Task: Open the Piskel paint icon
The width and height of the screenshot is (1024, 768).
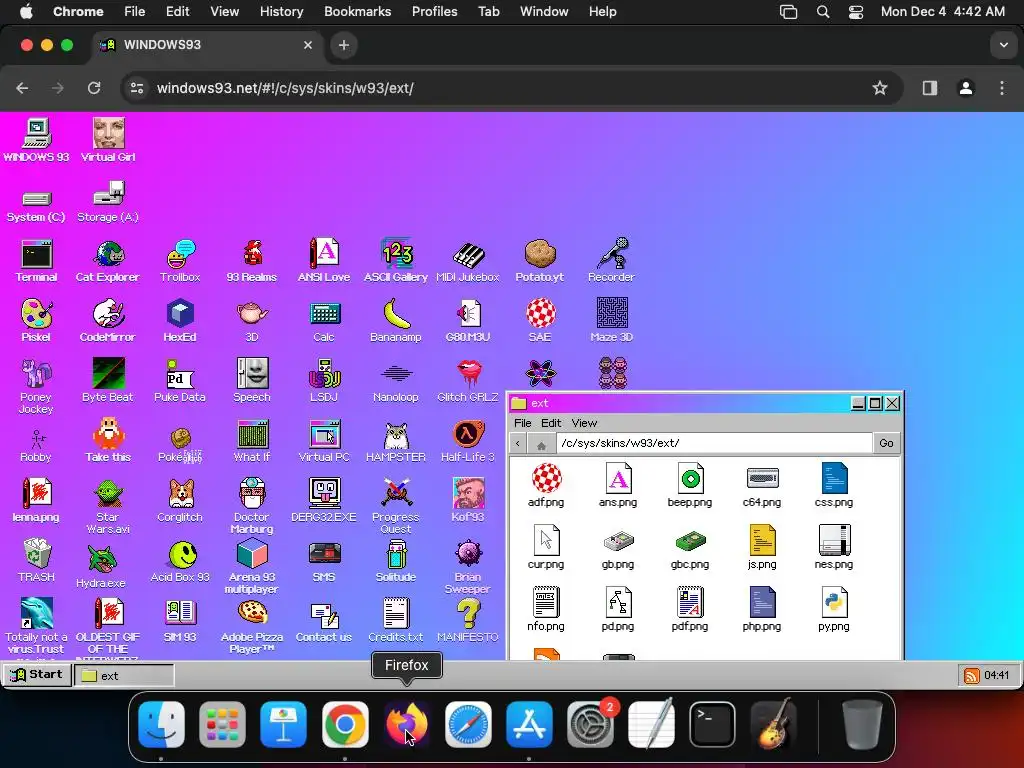Action: pyautogui.click(x=36, y=321)
